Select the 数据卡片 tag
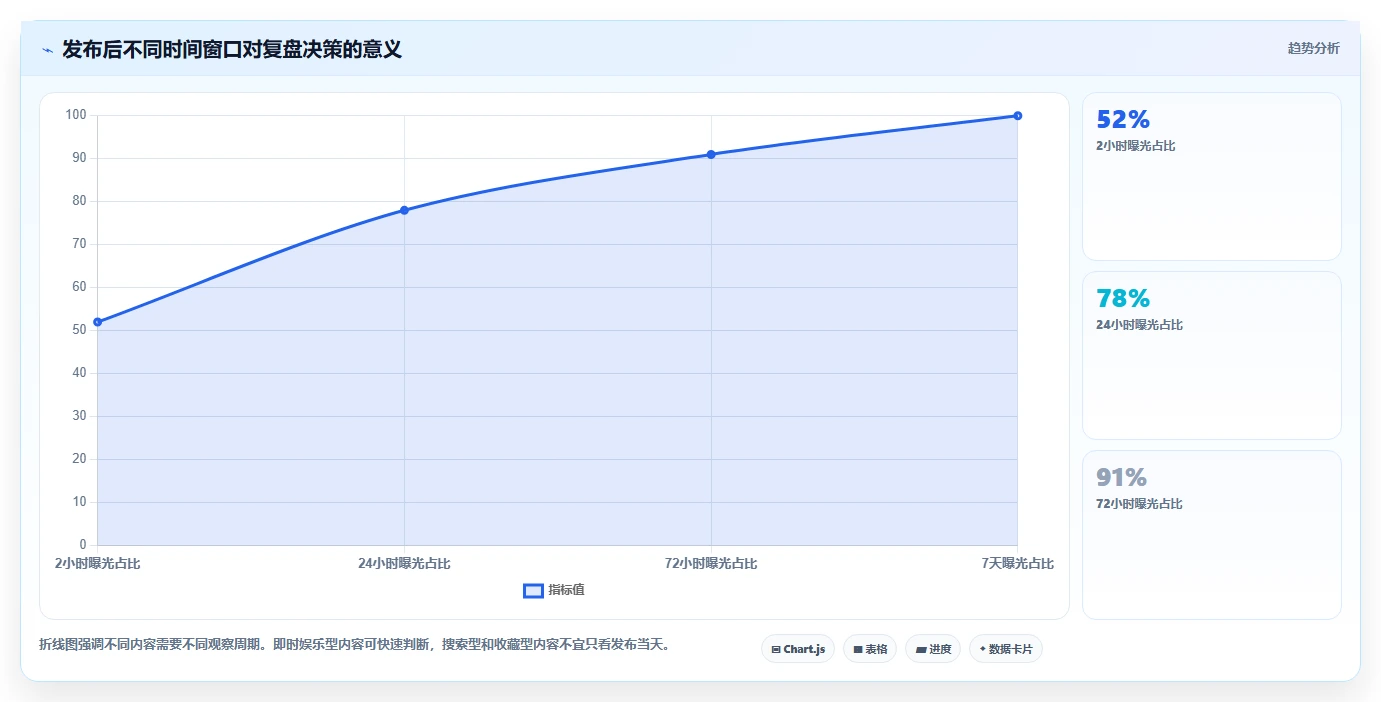The image size is (1381, 702). [1005, 649]
